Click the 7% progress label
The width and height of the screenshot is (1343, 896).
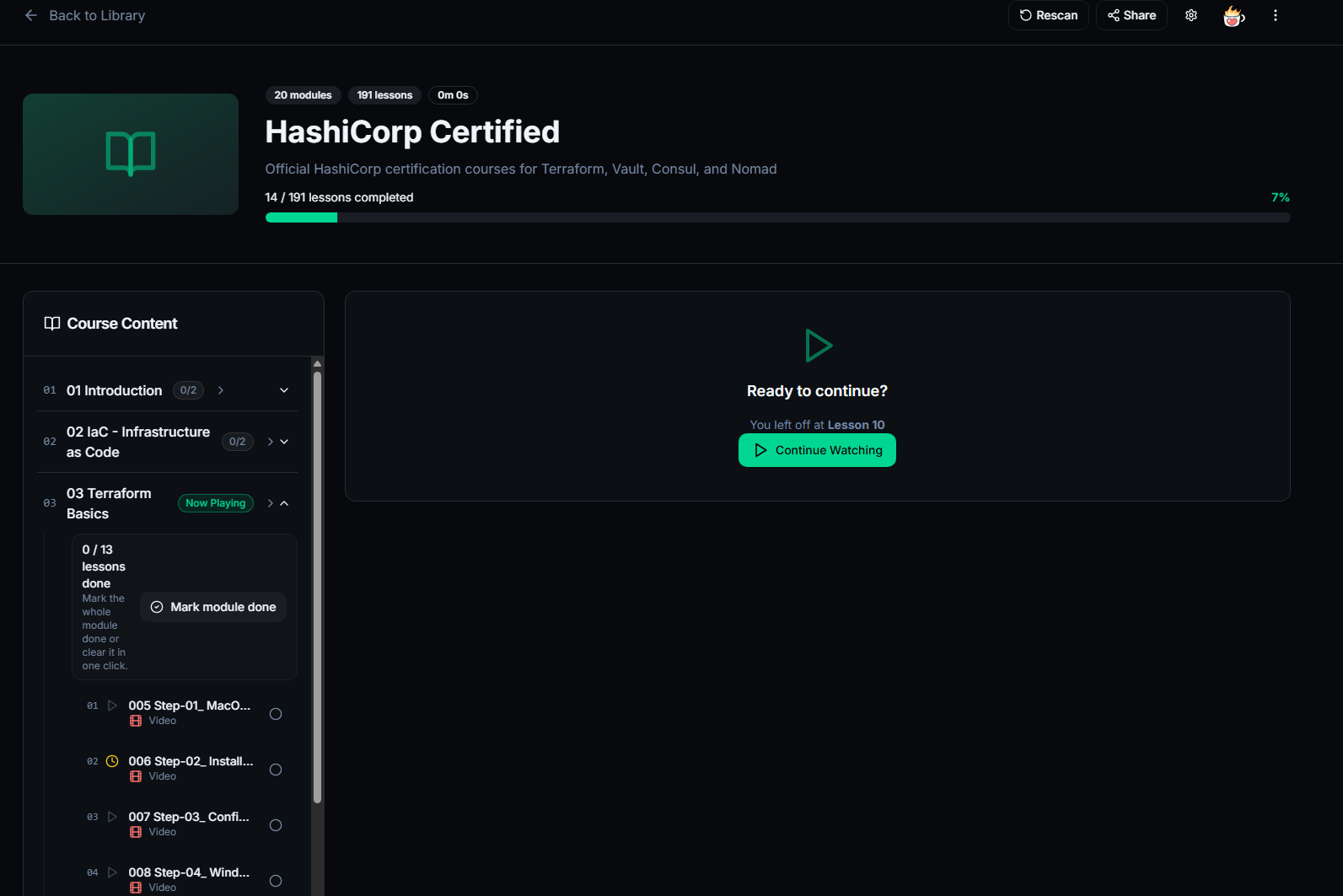(x=1280, y=197)
